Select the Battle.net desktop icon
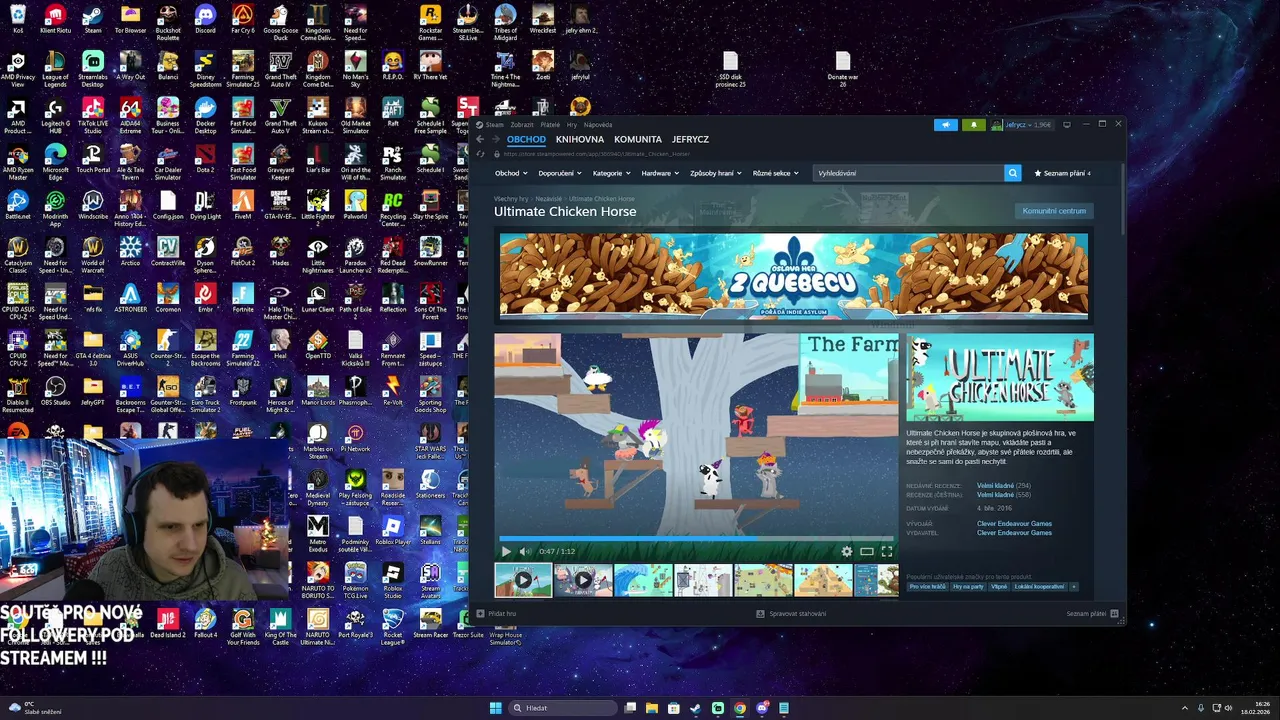1280x720 pixels. point(18,205)
